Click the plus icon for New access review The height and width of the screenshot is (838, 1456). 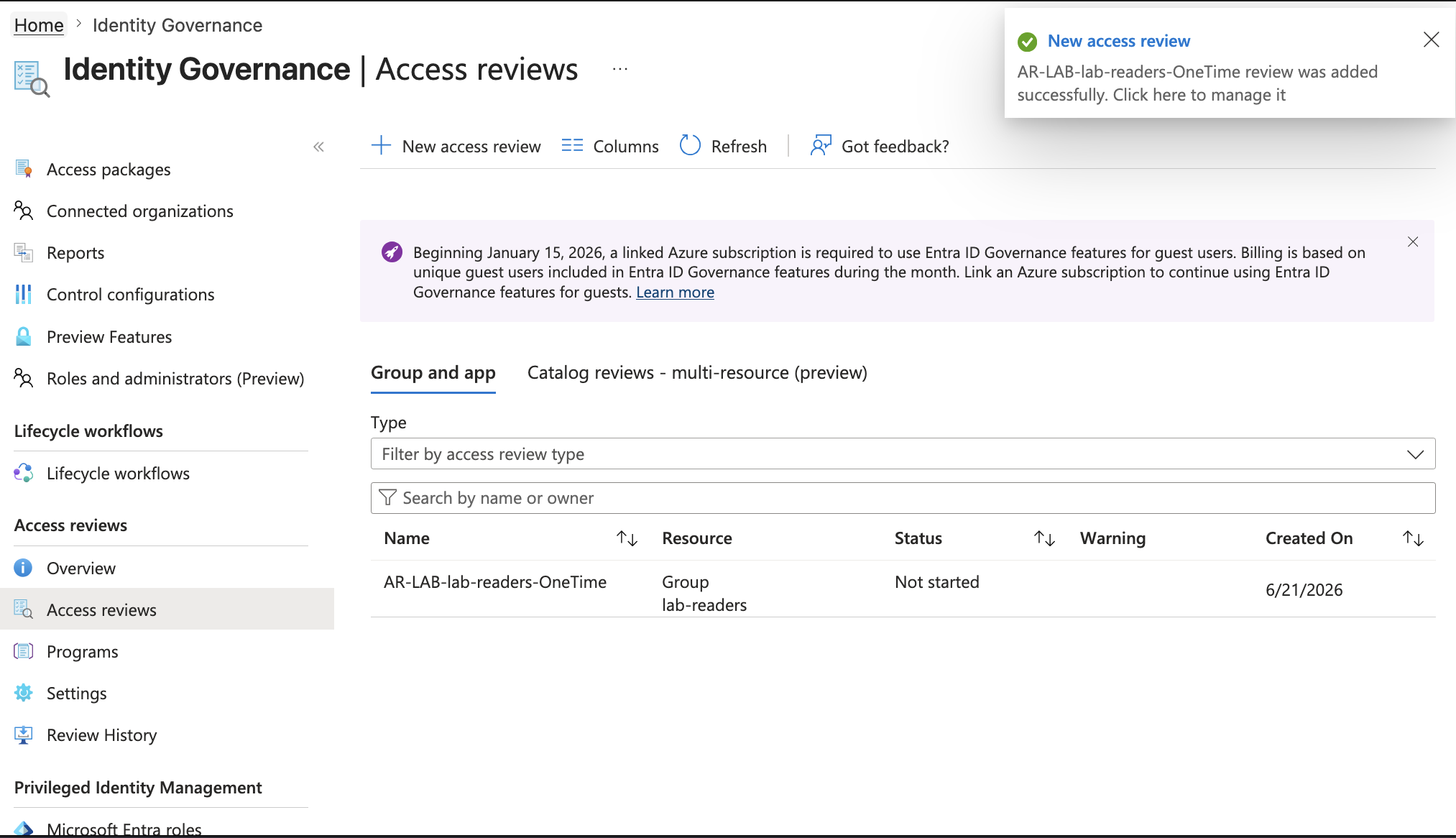tap(381, 146)
